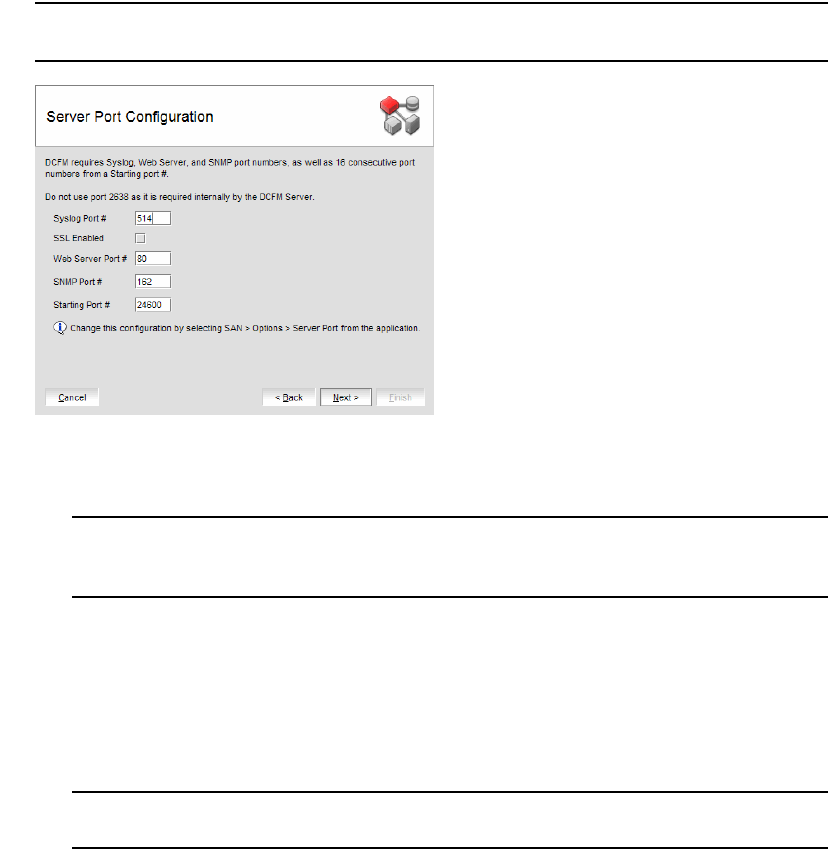Click the 'Do not use port 2638' warning
This screenshot has height=854, width=828.
[180, 197]
